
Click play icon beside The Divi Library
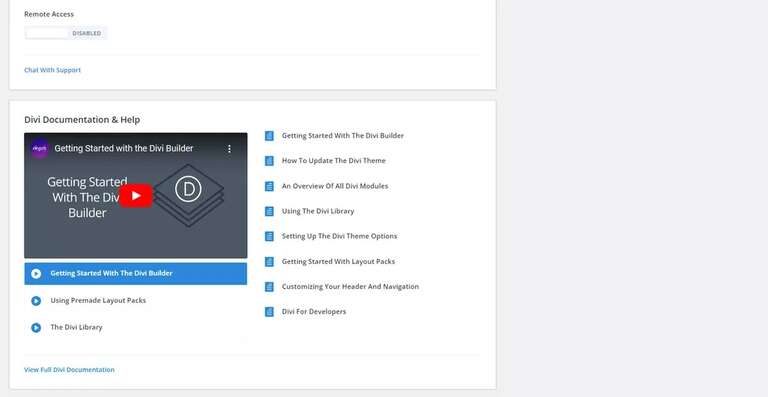coord(36,328)
